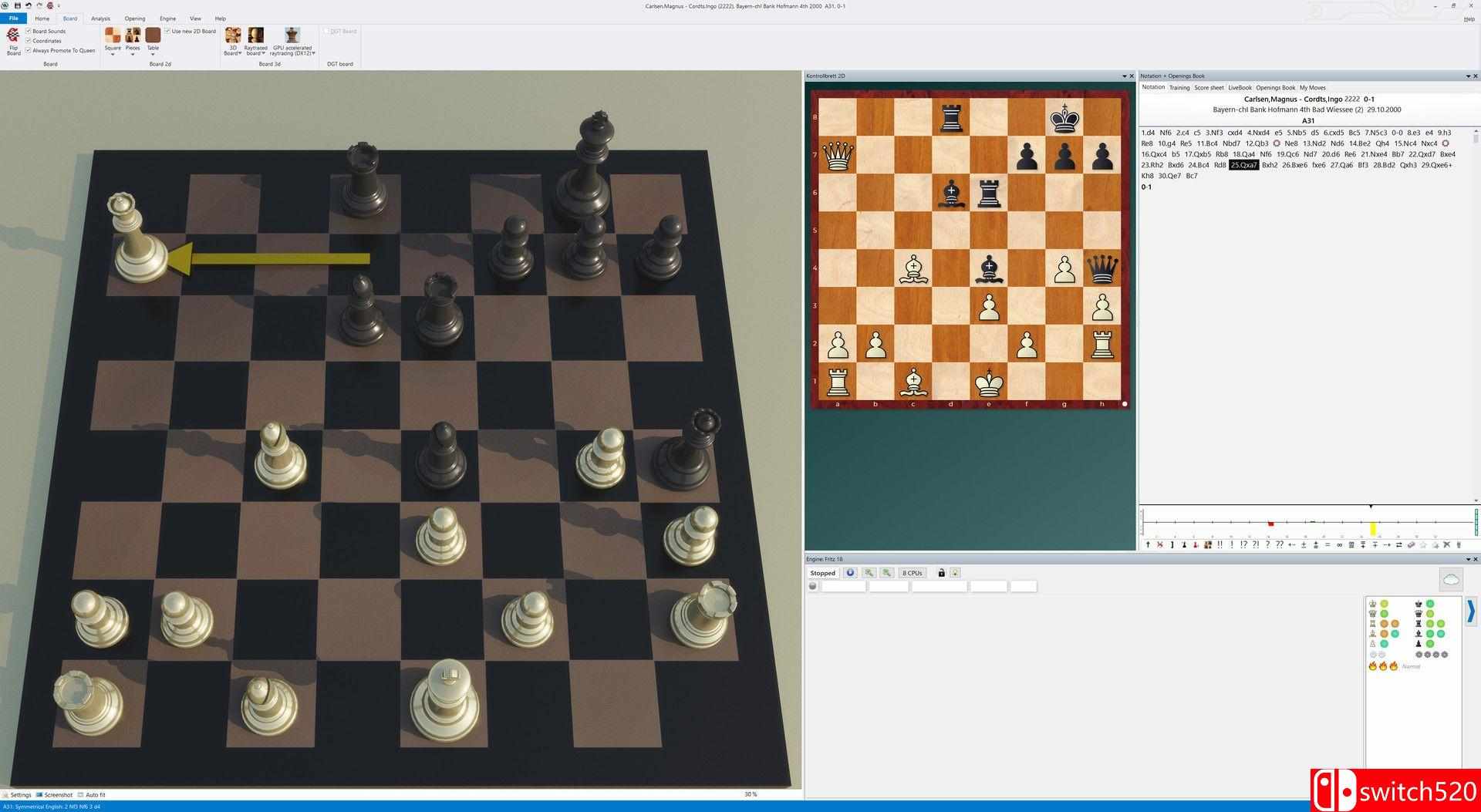Open the Pieces style dropdown
The height and width of the screenshot is (812, 1481).
tap(133, 40)
